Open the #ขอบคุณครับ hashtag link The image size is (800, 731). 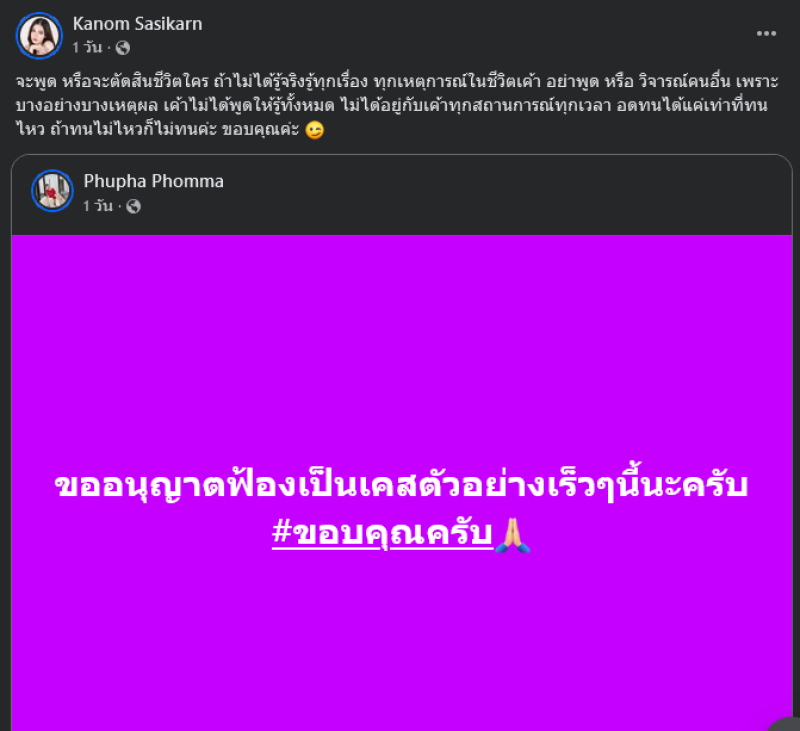click(382, 534)
